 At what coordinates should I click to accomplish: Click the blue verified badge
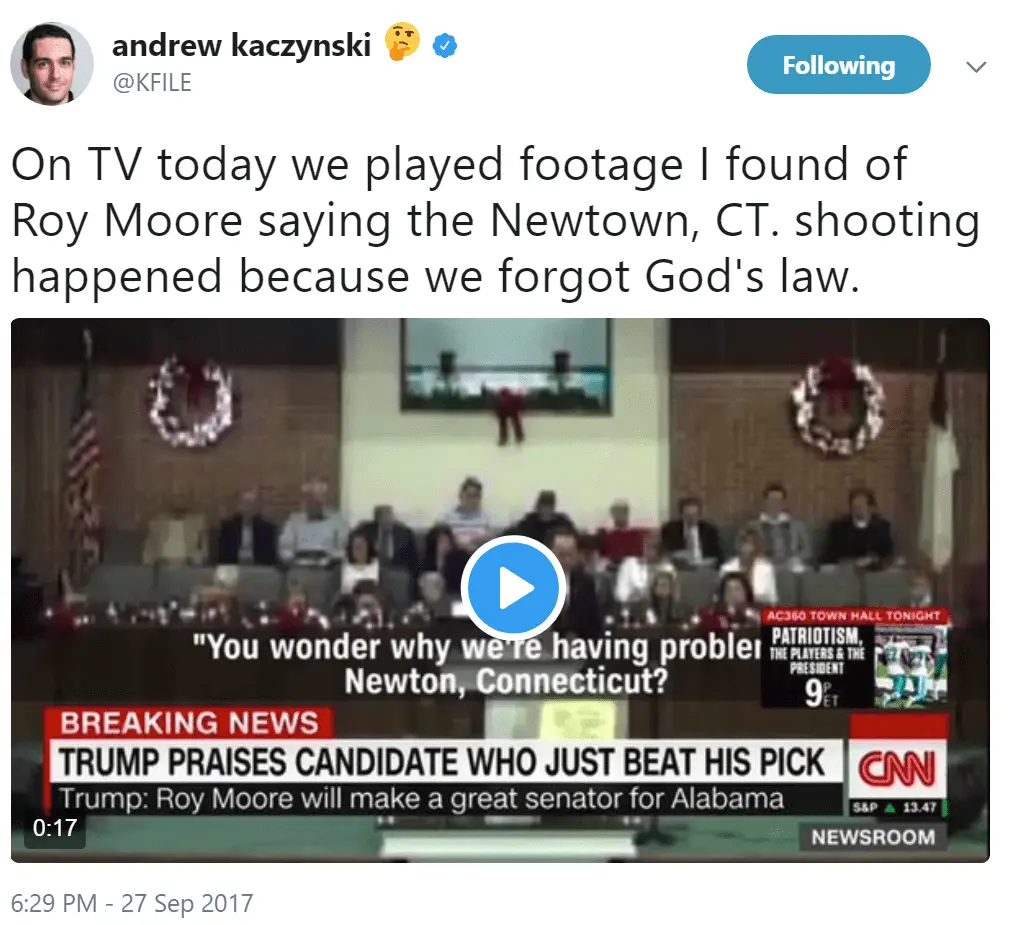click(445, 46)
